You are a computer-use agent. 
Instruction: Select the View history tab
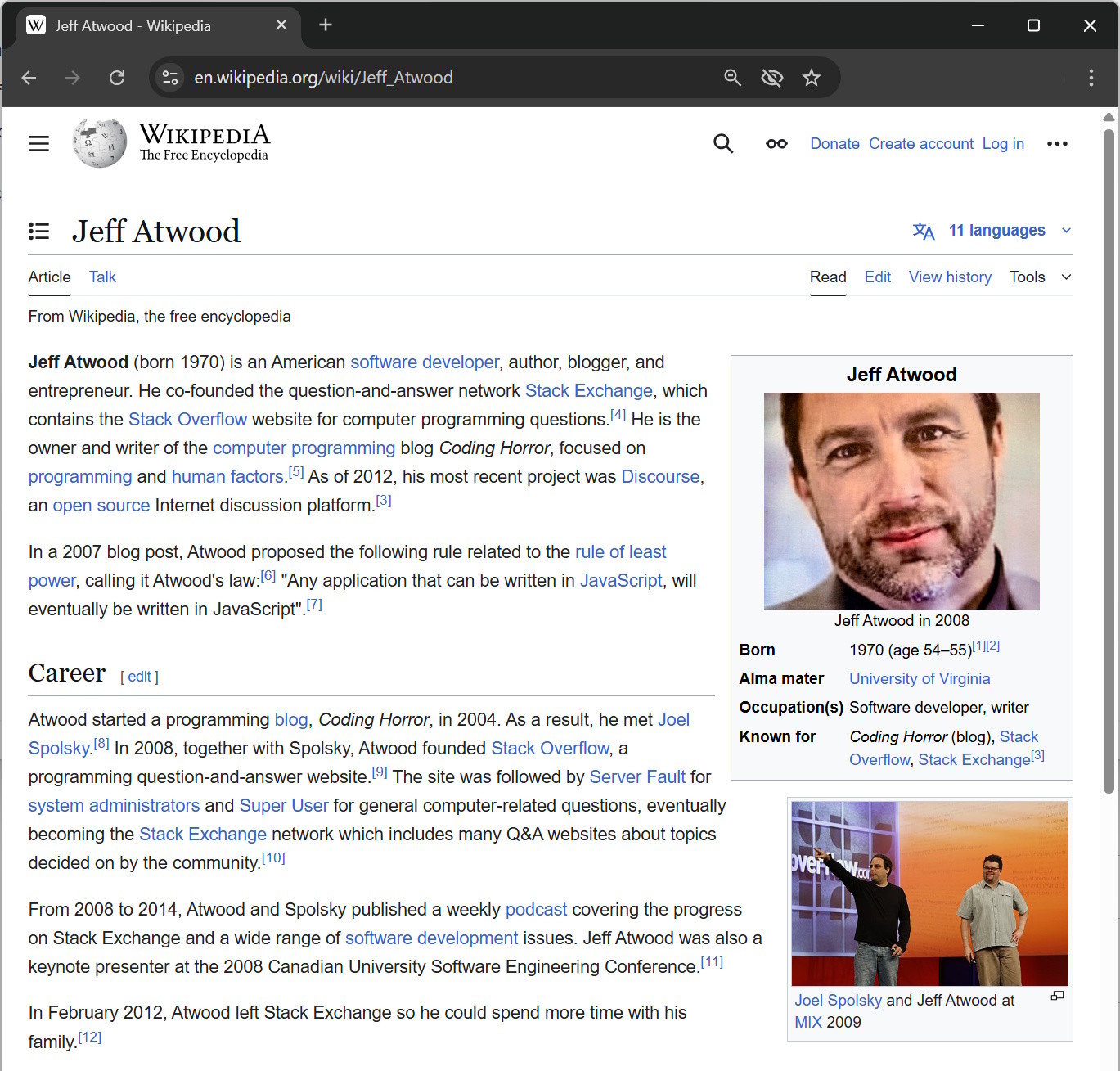949,277
